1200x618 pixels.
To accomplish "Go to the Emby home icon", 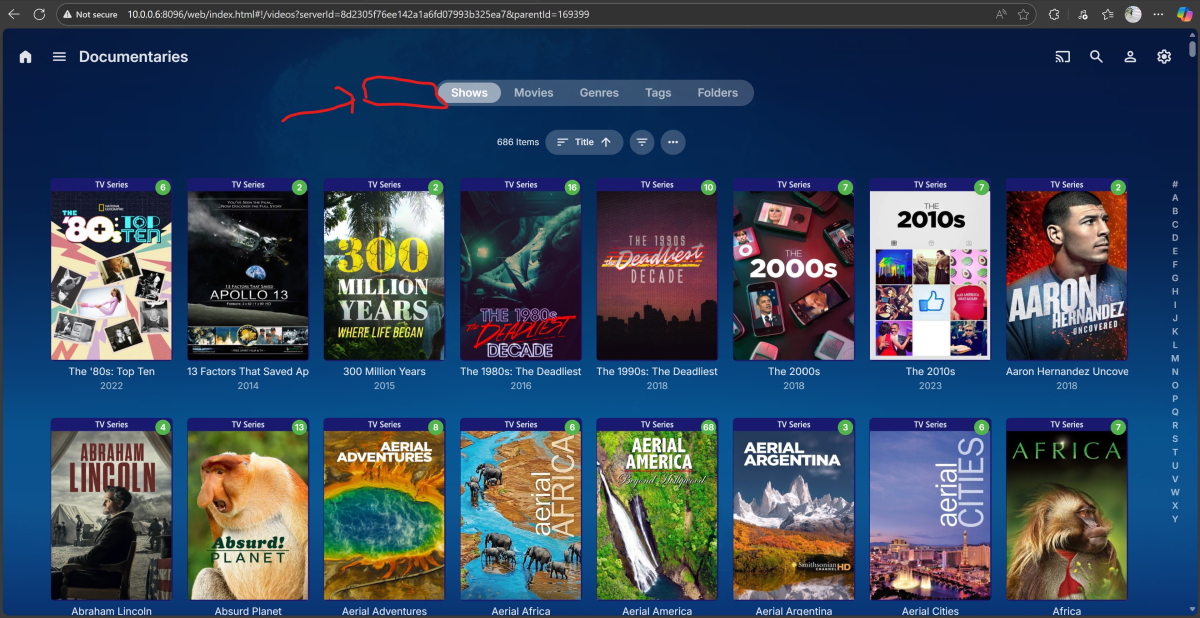I will point(26,57).
